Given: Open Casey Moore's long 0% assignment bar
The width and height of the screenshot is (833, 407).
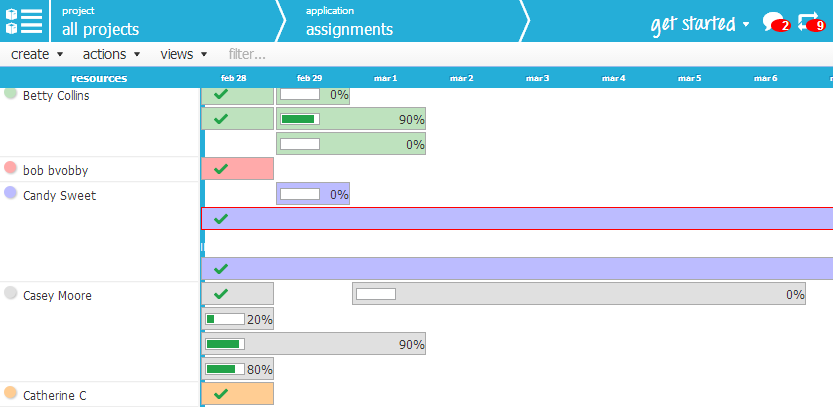Looking at the screenshot, I should pyautogui.click(x=579, y=293).
